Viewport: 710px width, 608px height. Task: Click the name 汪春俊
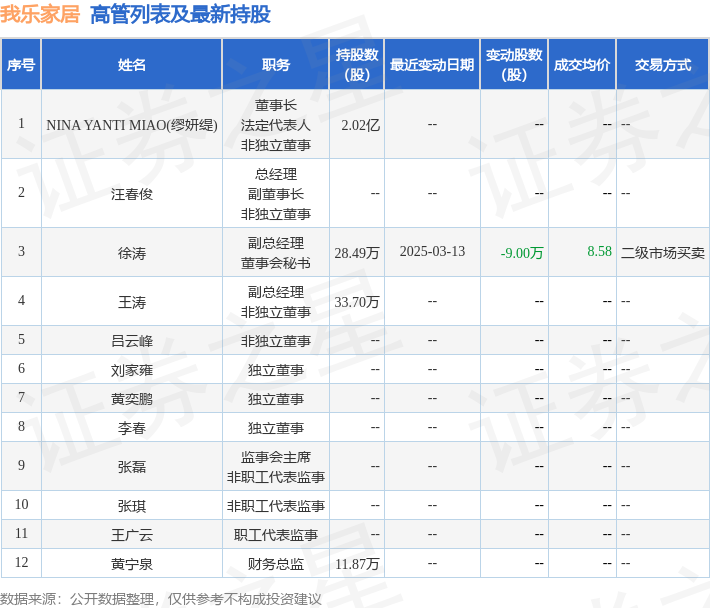coord(132,194)
